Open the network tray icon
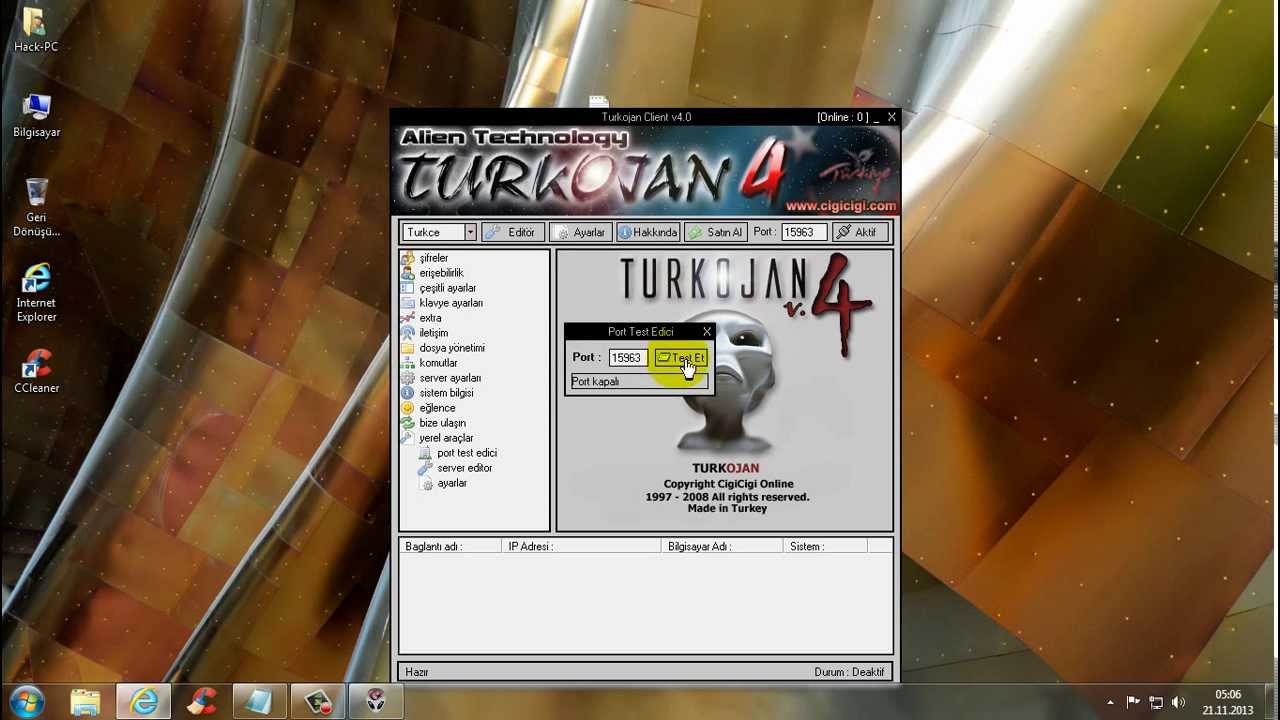This screenshot has width=1280, height=720. click(1156, 702)
